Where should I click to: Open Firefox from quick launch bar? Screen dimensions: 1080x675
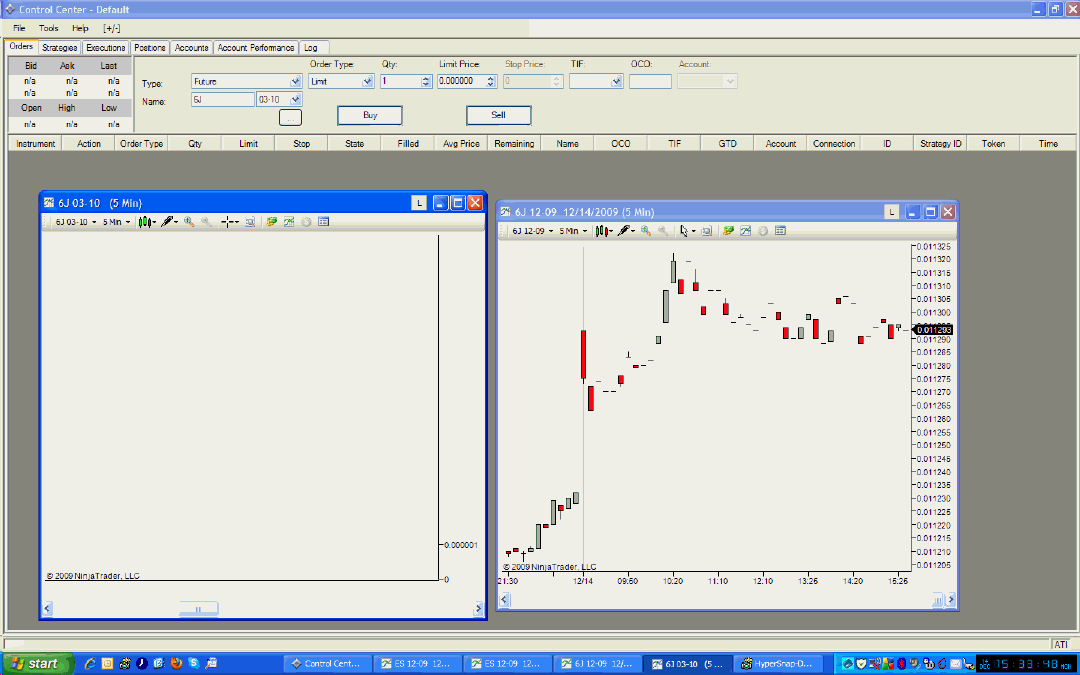tap(176, 663)
